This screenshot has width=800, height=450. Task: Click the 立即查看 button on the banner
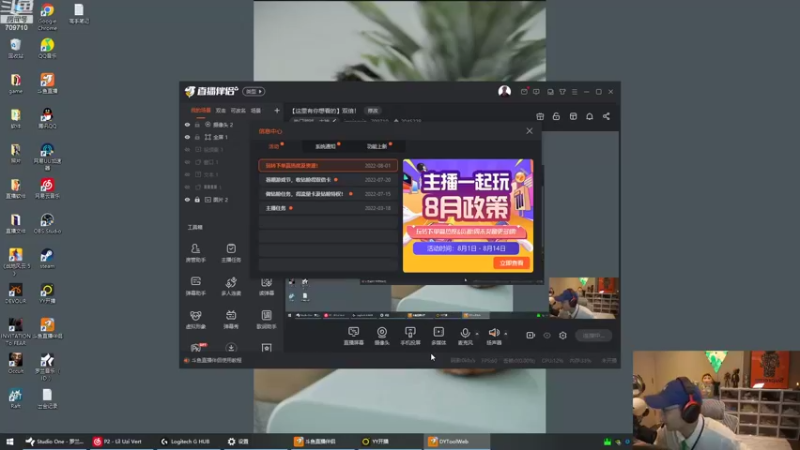(x=511, y=263)
